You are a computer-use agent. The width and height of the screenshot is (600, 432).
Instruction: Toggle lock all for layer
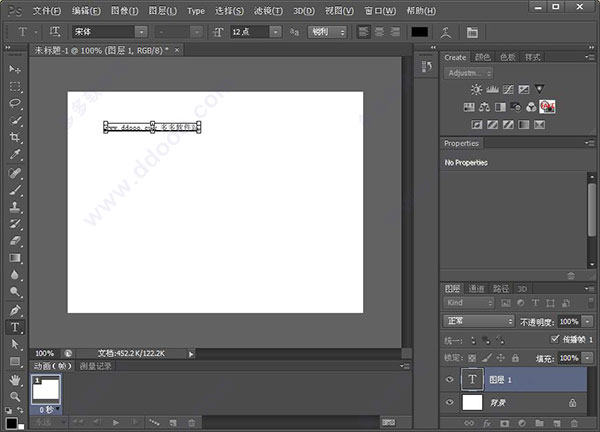(515, 358)
